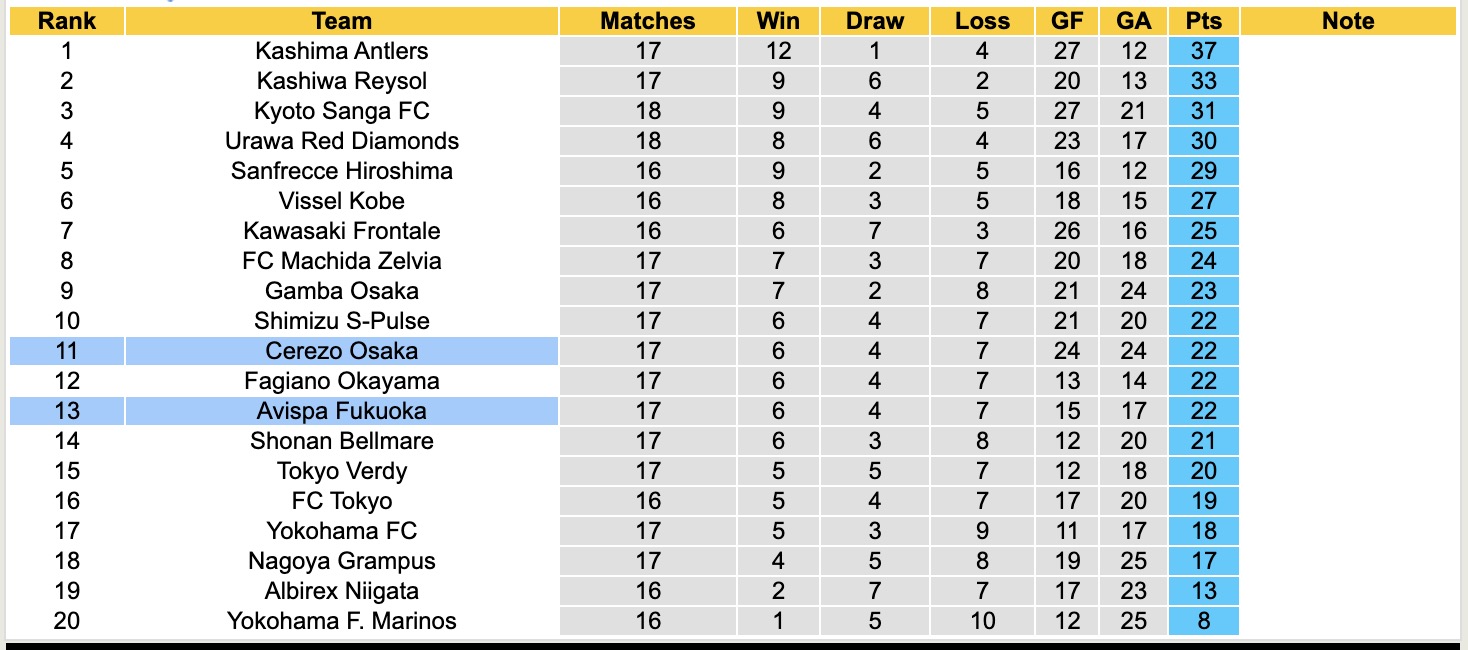Click the Team column header
Screen dimensions: 1468x650
tap(341, 21)
